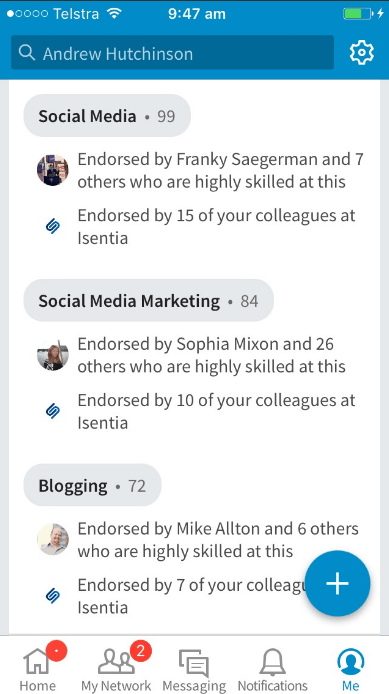Tap Mike Allton's profile photo

coord(53,539)
